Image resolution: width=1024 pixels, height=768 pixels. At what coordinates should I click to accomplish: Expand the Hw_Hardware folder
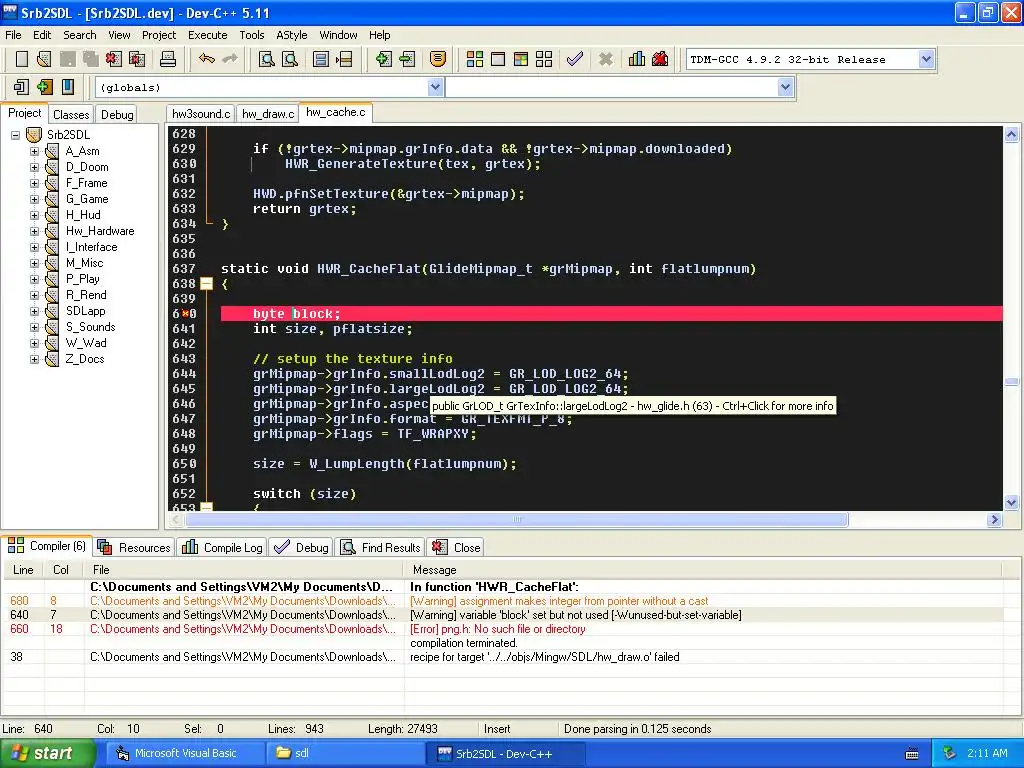point(34,231)
